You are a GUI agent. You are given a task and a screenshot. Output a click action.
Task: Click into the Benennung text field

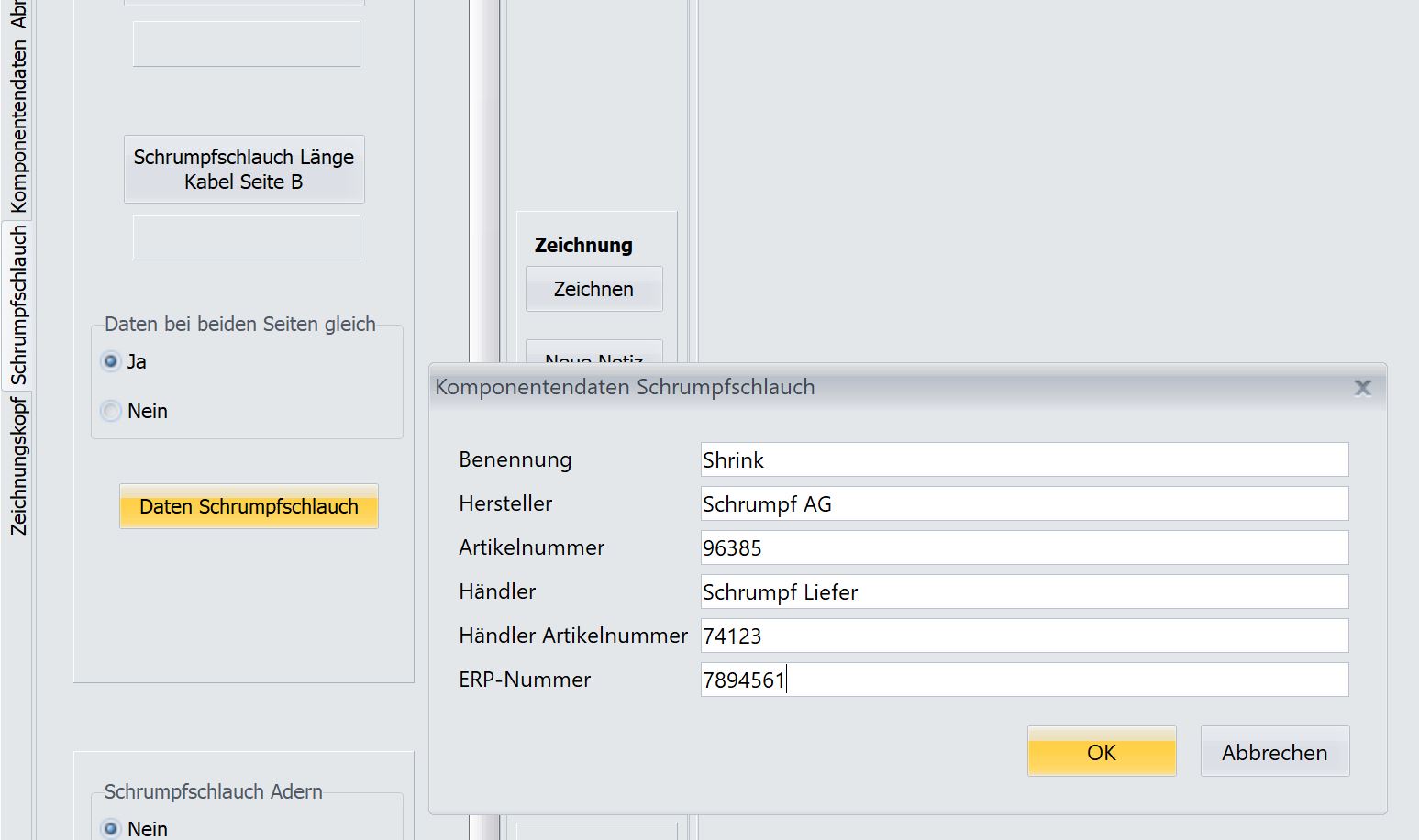[1024, 459]
